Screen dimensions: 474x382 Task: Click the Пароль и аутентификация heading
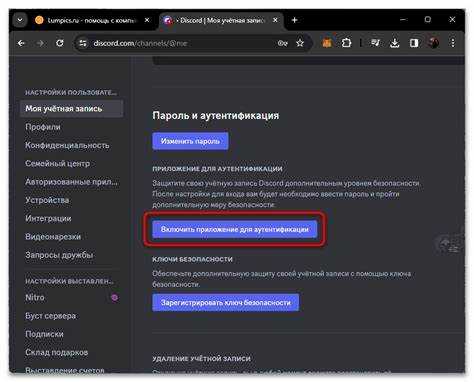pos(216,116)
